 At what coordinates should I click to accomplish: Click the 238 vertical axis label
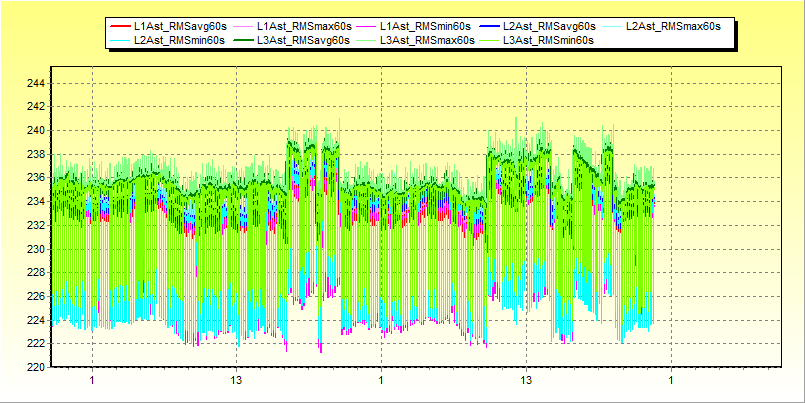(34, 154)
